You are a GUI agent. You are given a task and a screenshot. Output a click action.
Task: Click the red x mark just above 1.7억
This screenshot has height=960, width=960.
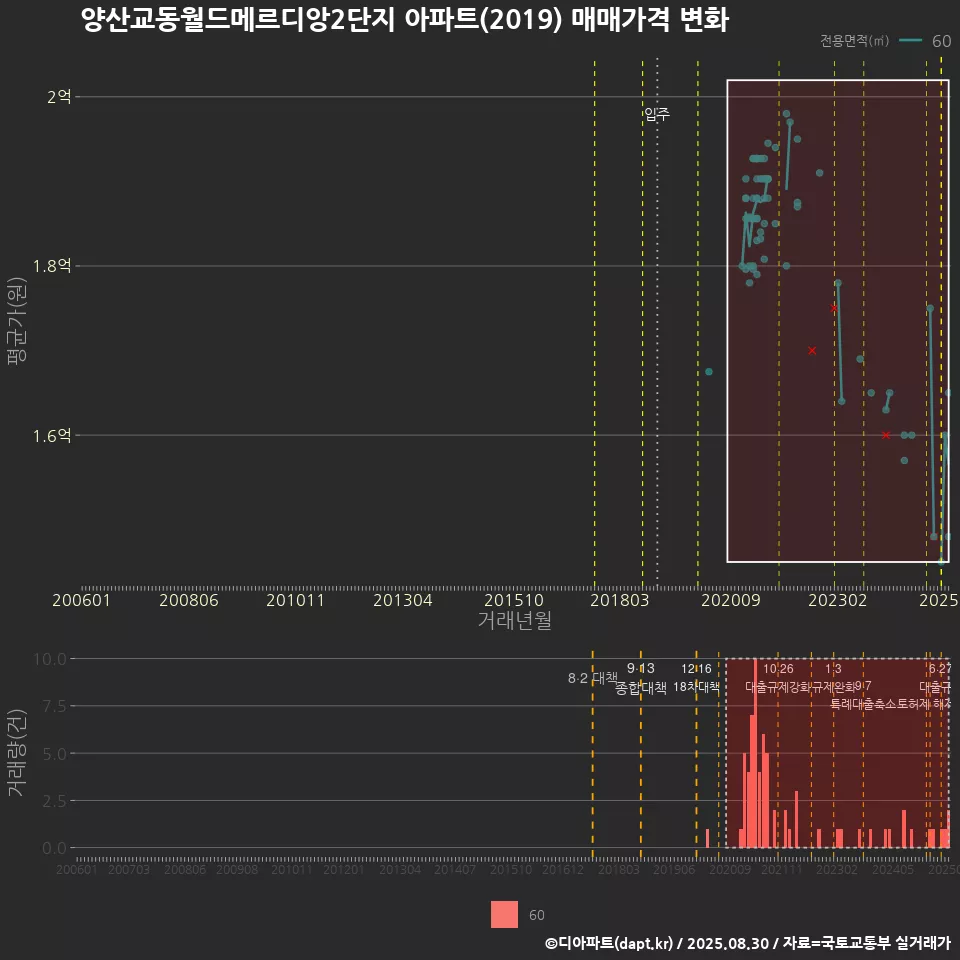[812, 351]
